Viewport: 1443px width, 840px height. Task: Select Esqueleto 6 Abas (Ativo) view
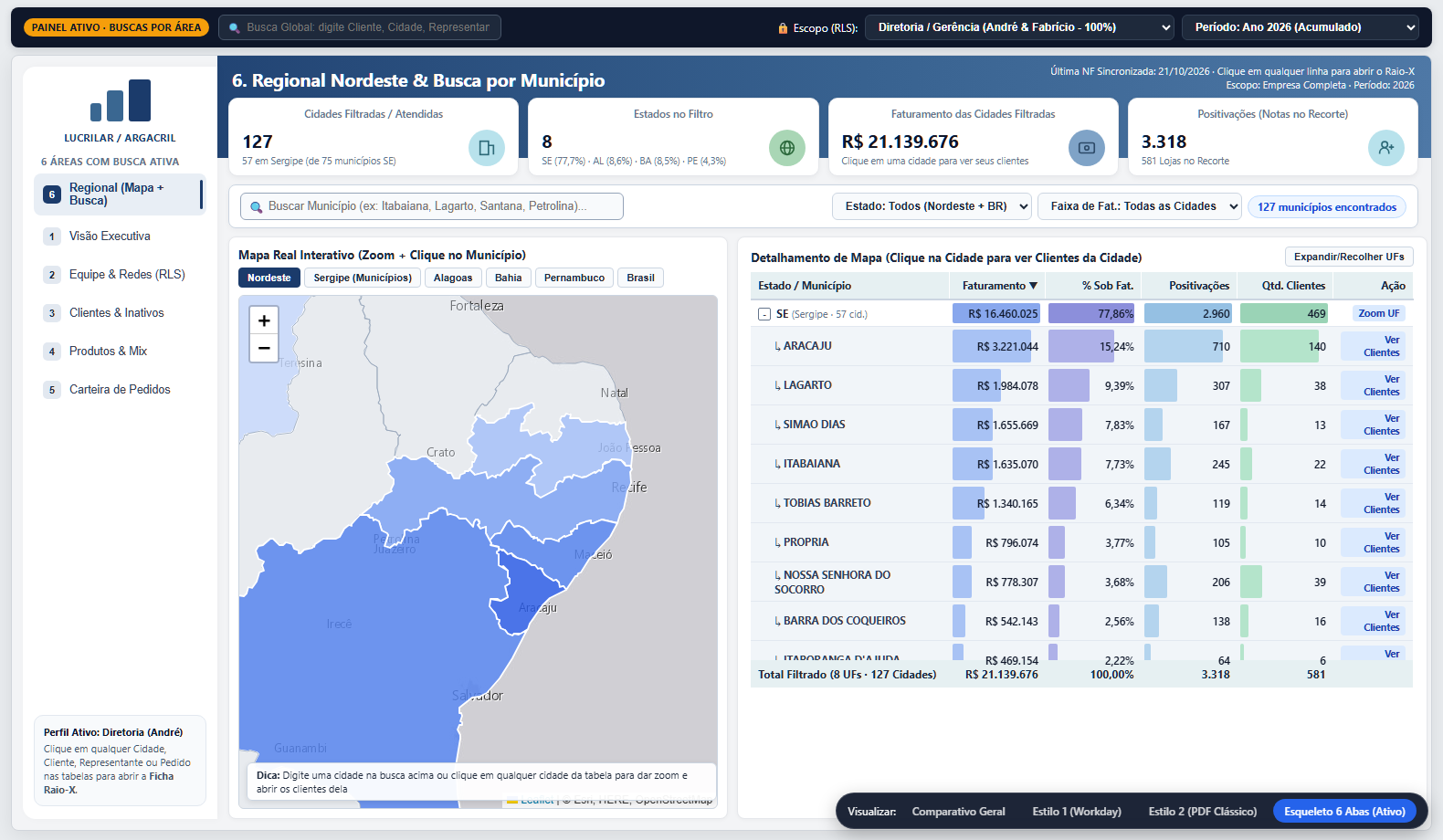(x=1344, y=812)
